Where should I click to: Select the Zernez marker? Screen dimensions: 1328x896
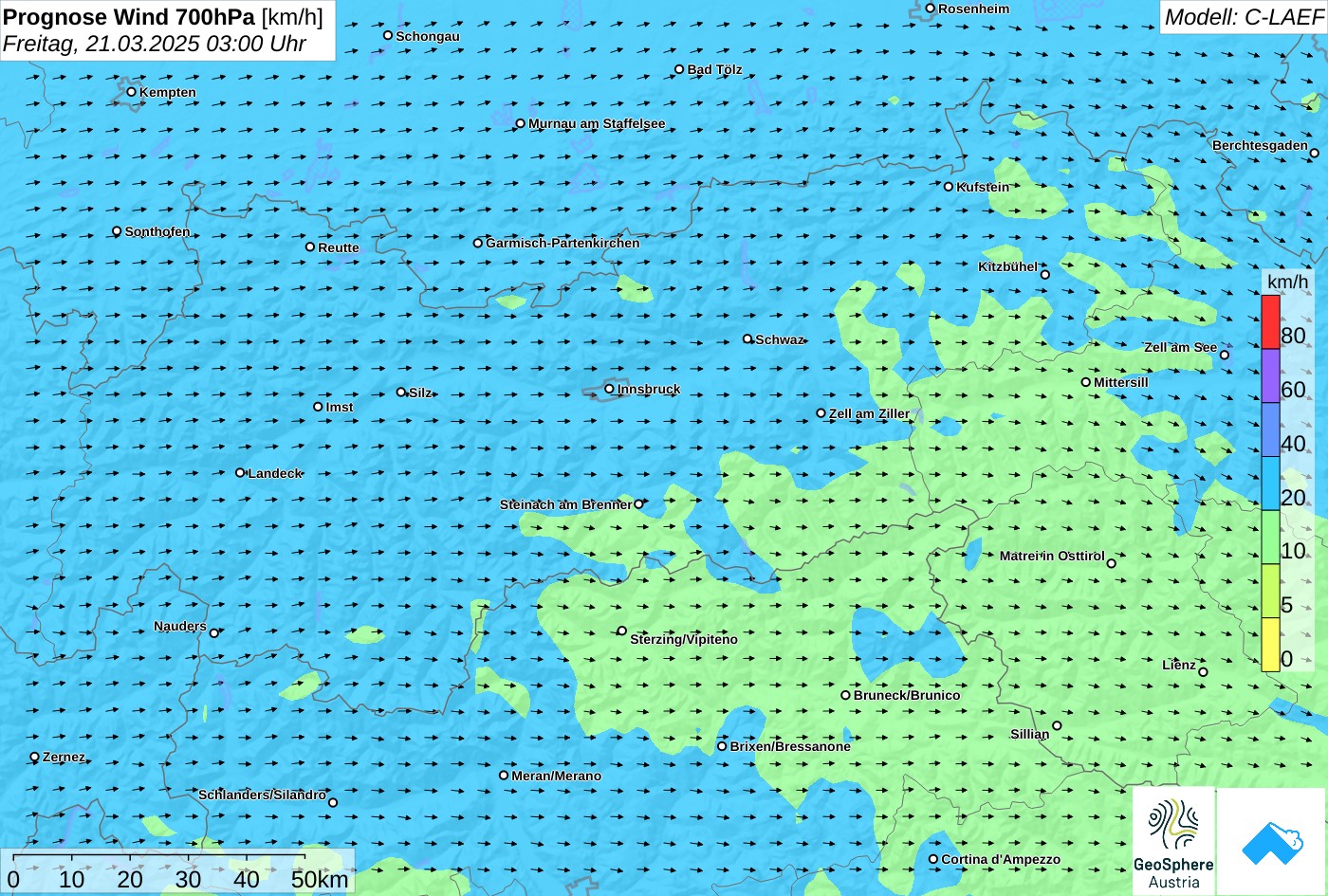35,757
